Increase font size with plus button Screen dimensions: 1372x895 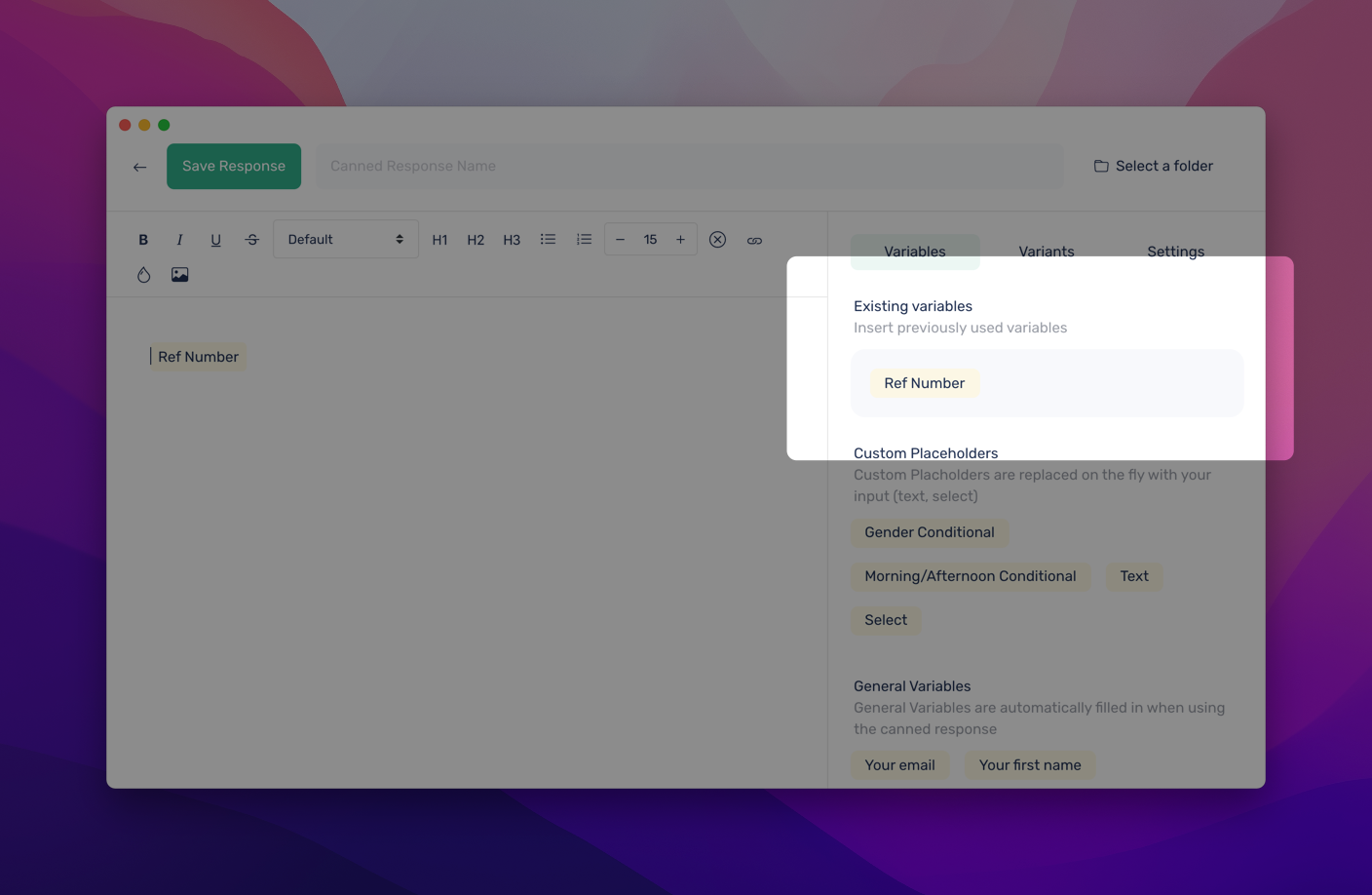click(680, 240)
